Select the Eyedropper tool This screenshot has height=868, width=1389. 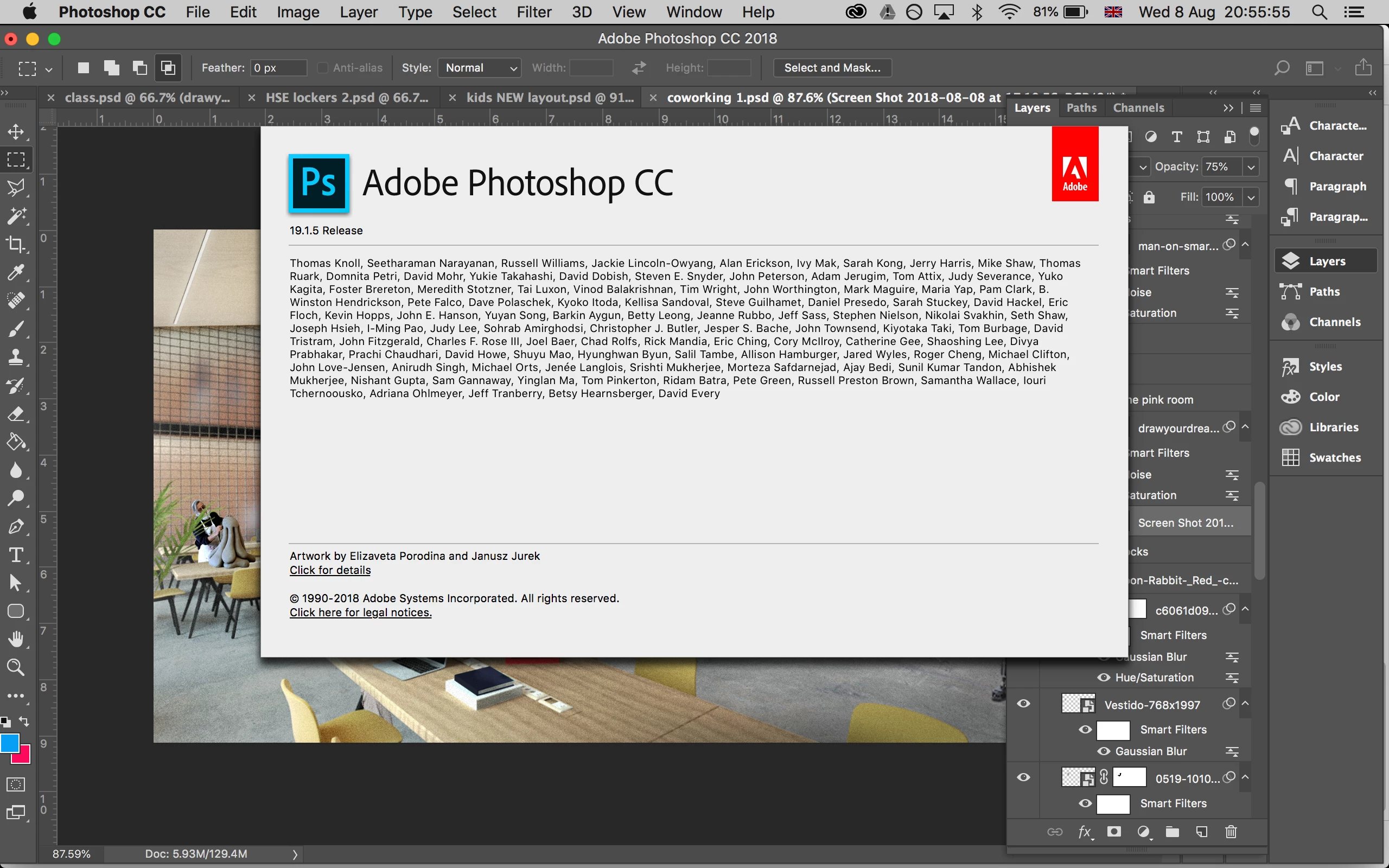[16, 272]
